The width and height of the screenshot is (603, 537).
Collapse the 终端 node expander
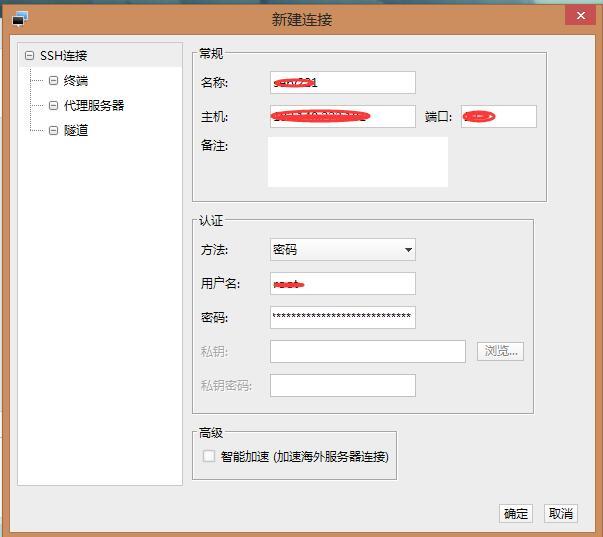click(53, 80)
